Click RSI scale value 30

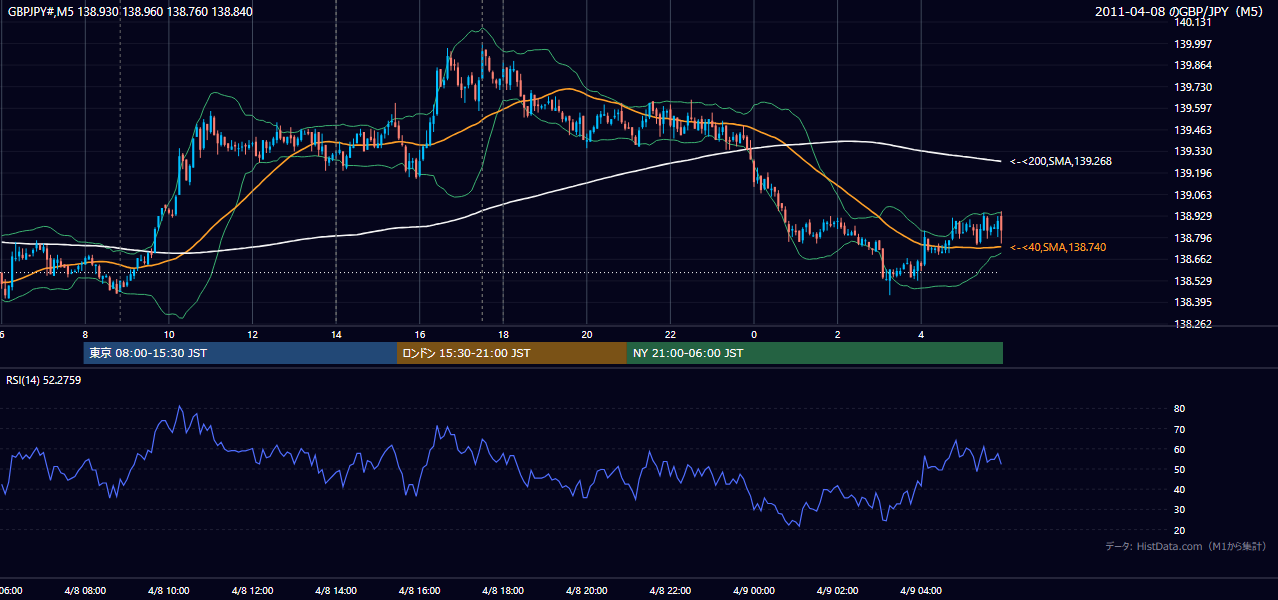pyautogui.click(x=1180, y=510)
